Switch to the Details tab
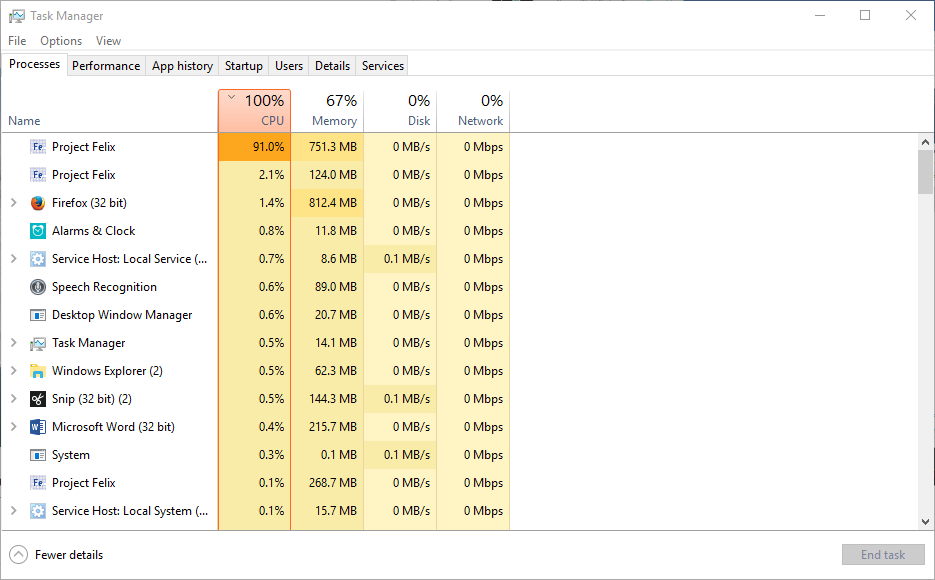Screen dimensions: 935x580 point(332,66)
